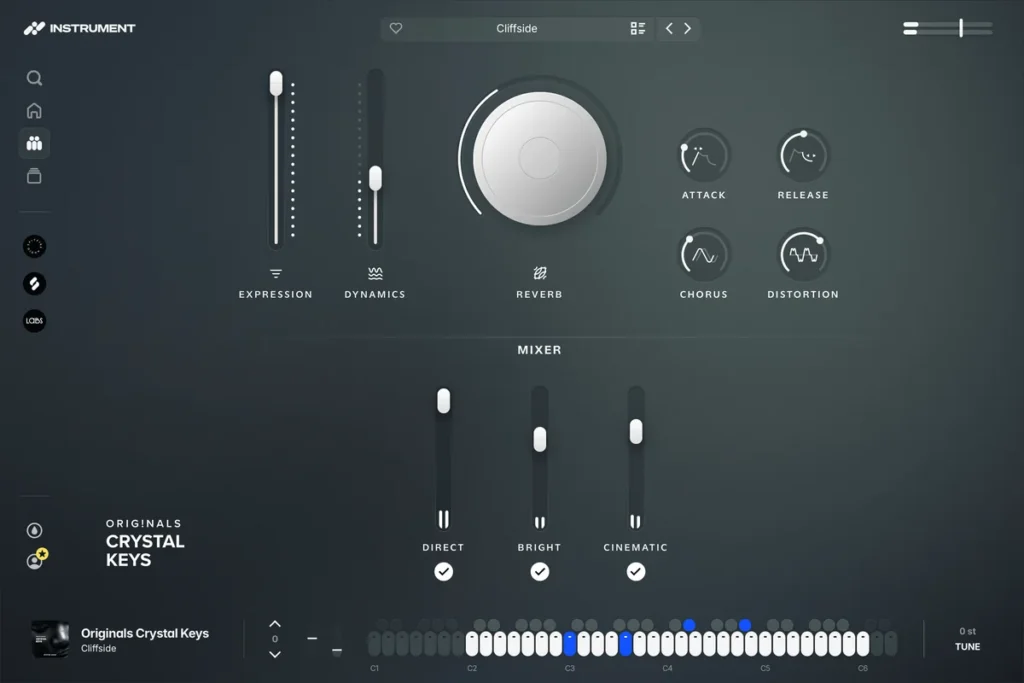
Task: Open the collections box icon in sidebar
Action: pos(34,176)
